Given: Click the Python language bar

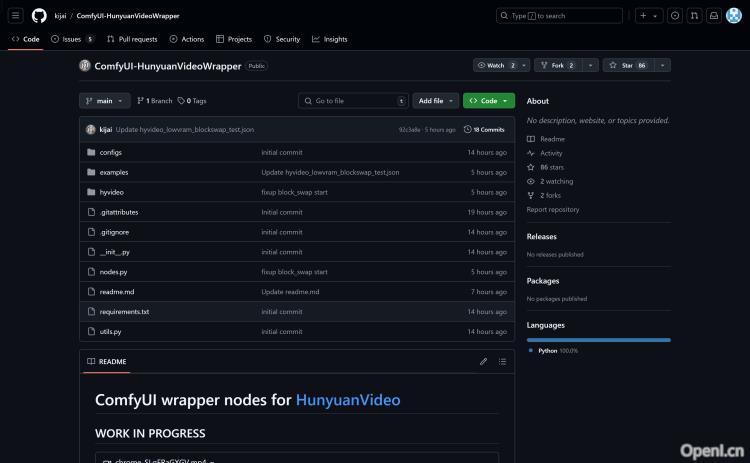Looking at the screenshot, I should pyautogui.click(x=598, y=340).
